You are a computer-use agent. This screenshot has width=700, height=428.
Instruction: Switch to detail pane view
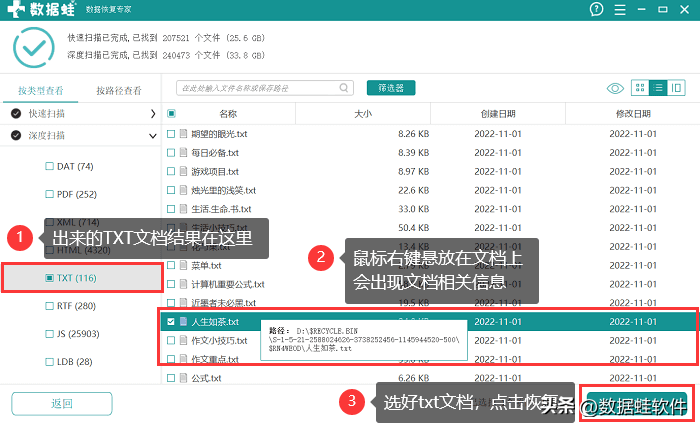tap(677, 88)
